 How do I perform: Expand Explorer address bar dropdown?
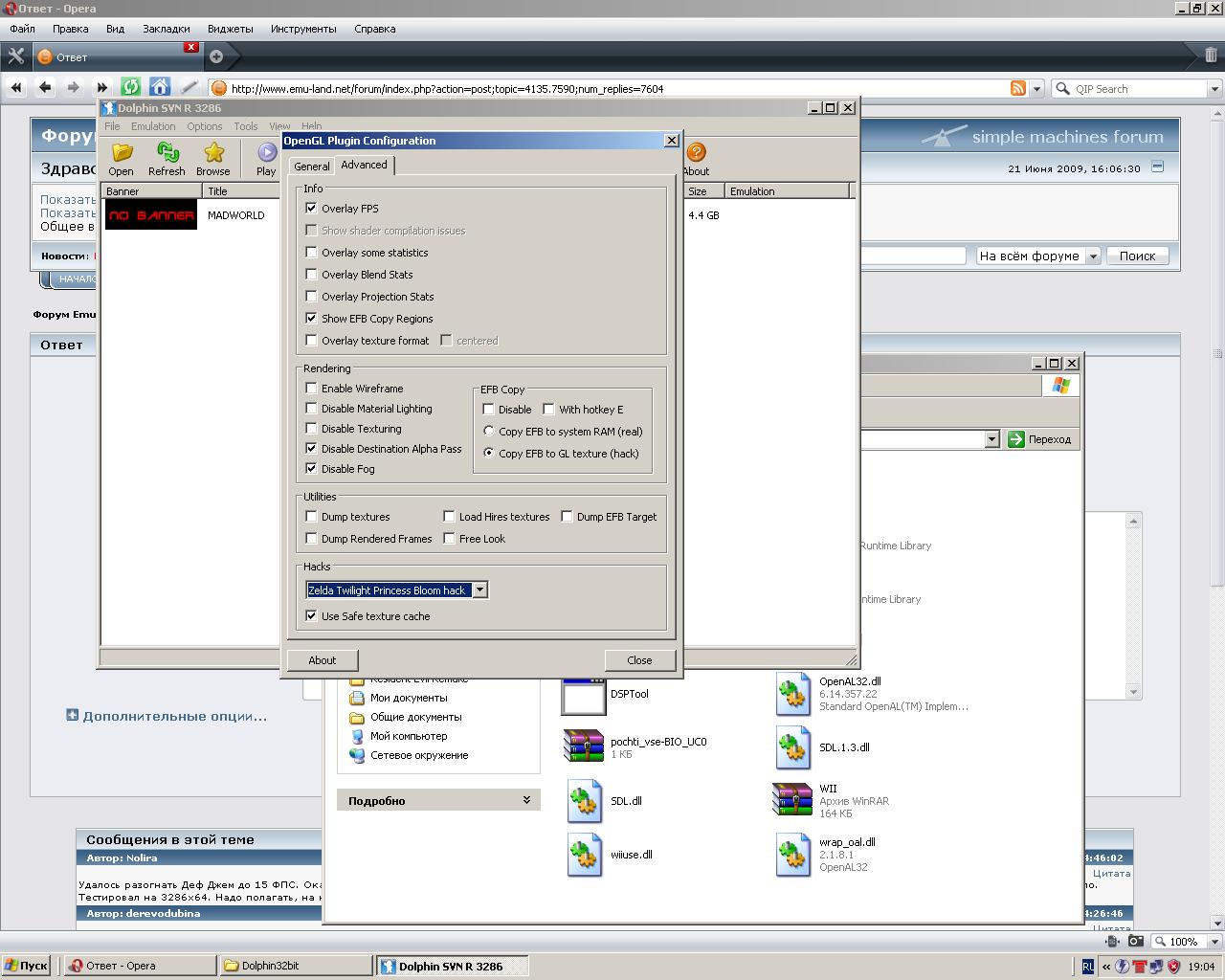tap(991, 439)
